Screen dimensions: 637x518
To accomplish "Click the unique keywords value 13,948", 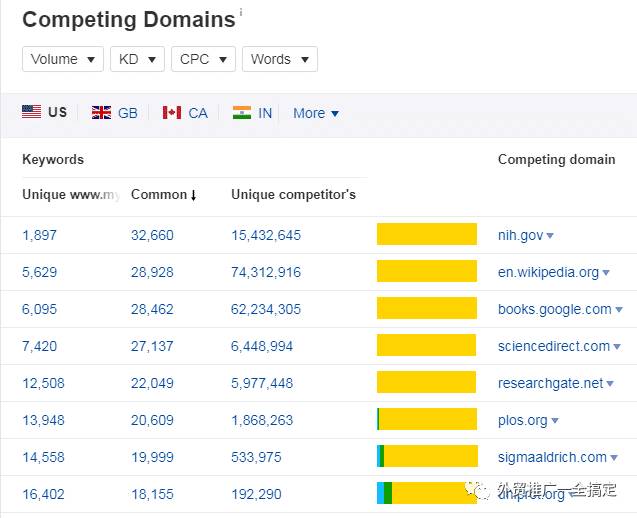I will pos(43,420).
